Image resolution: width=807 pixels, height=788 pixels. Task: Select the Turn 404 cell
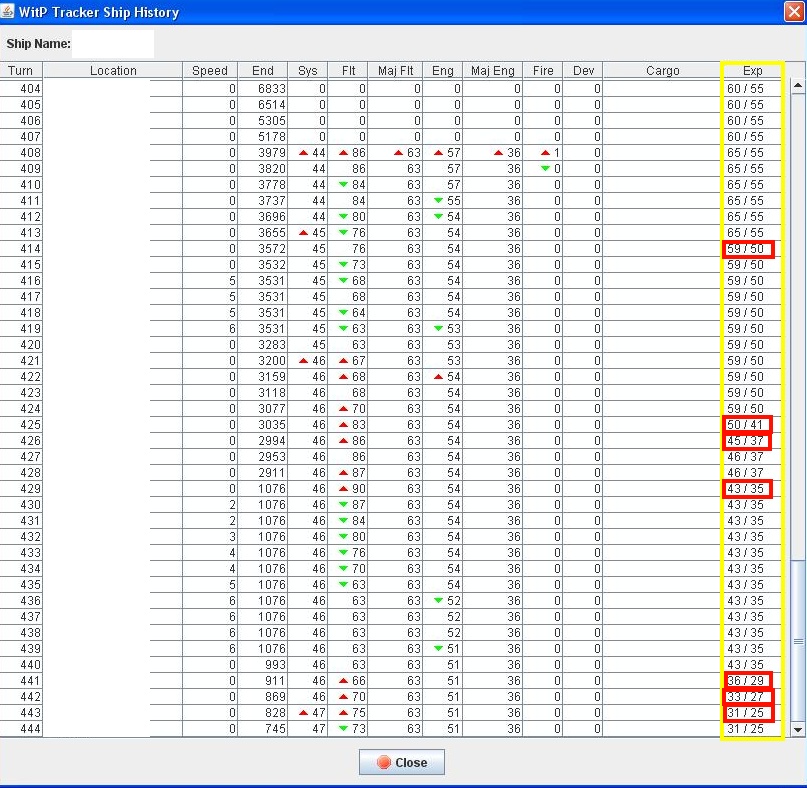[x=21, y=89]
